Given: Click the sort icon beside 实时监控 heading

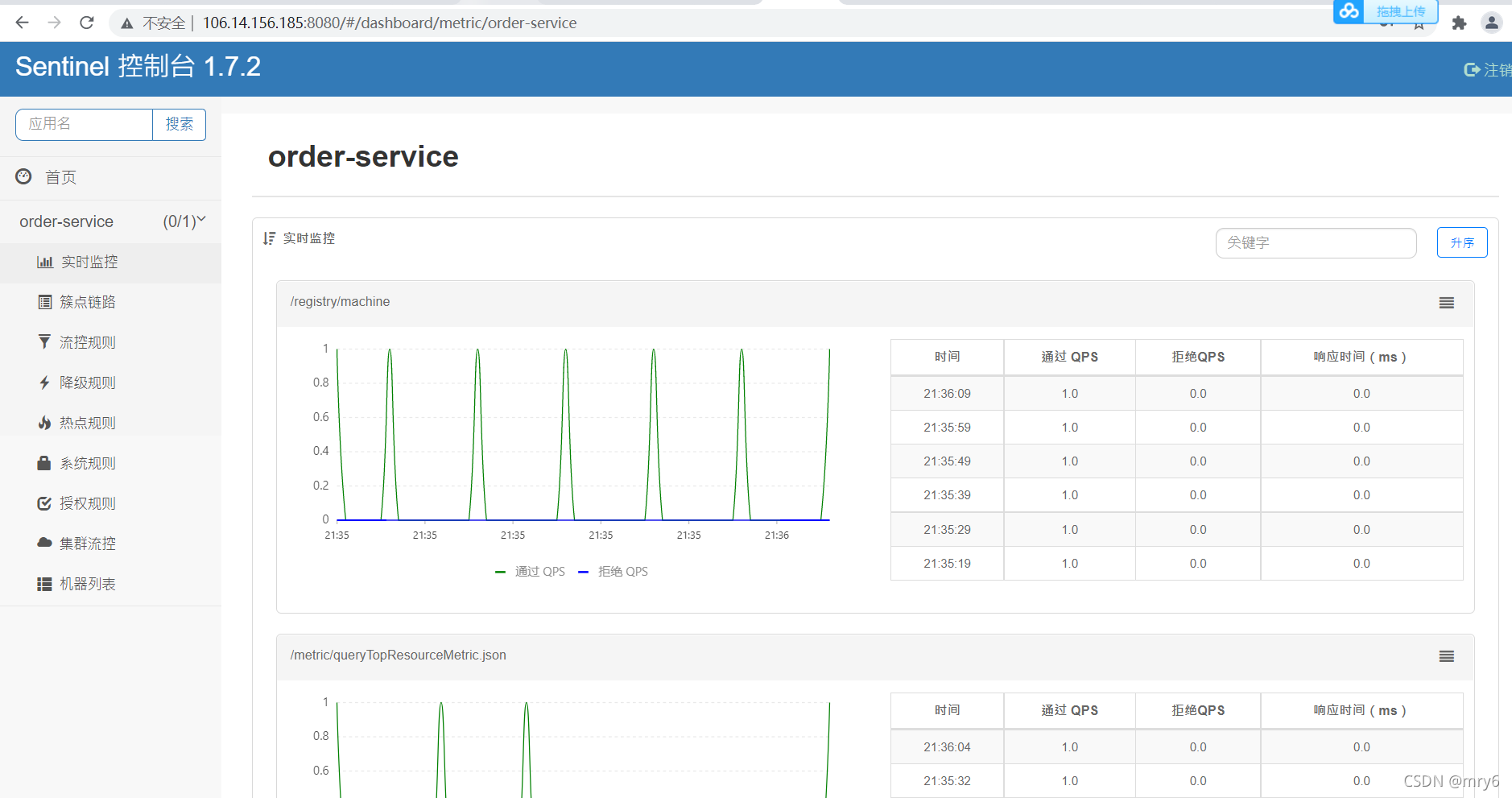Looking at the screenshot, I should coord(269,238).
